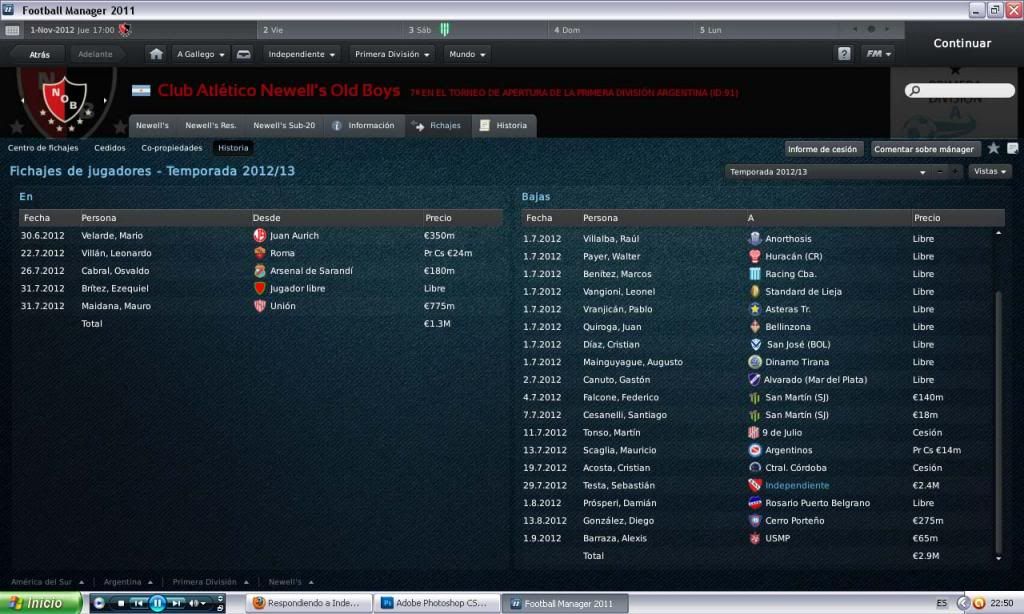Viewport: 1024px width, 614px height.
Task: Click the Adelante forward button
Action: [x=95, y=55]
